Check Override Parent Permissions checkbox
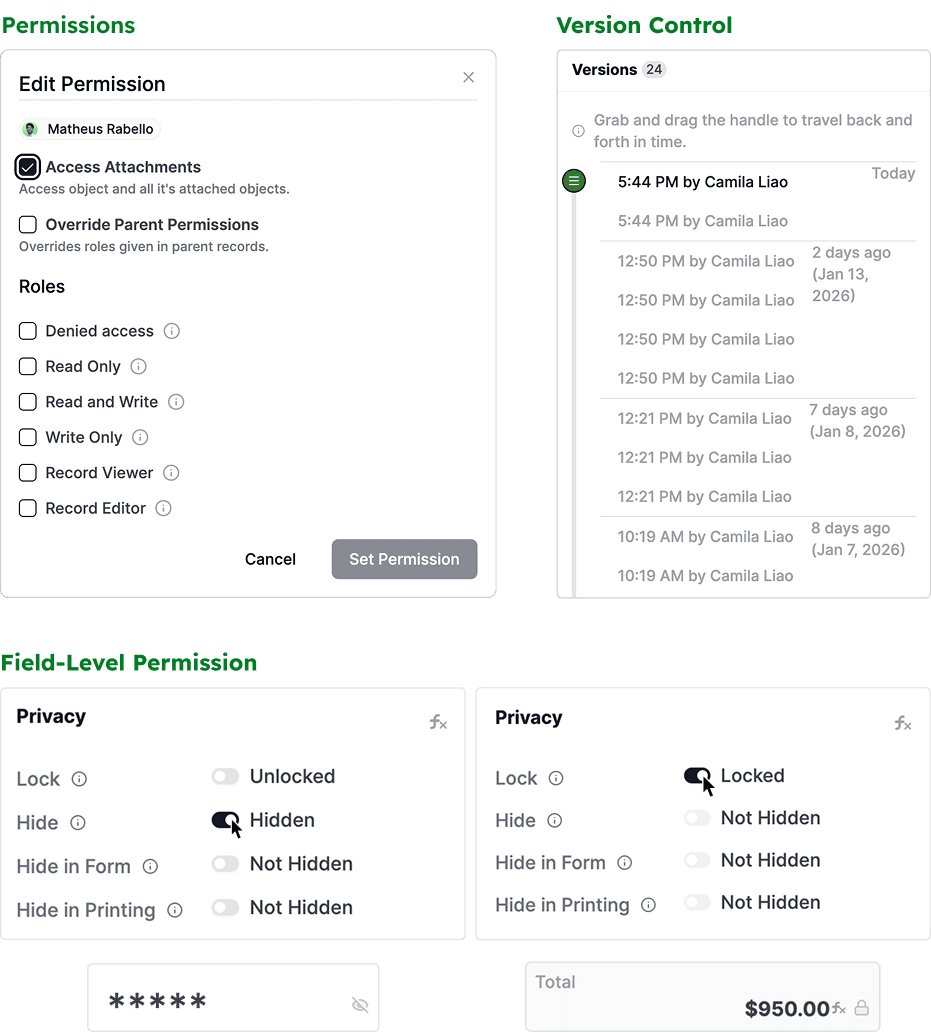The image size is (931, 1032). pyautogui.click(x=28, y=224)
